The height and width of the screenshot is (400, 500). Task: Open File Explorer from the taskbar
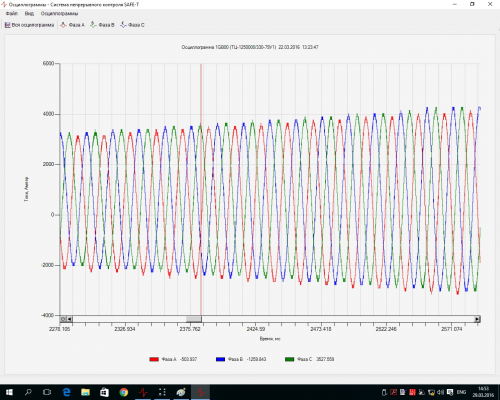(86, 392)
